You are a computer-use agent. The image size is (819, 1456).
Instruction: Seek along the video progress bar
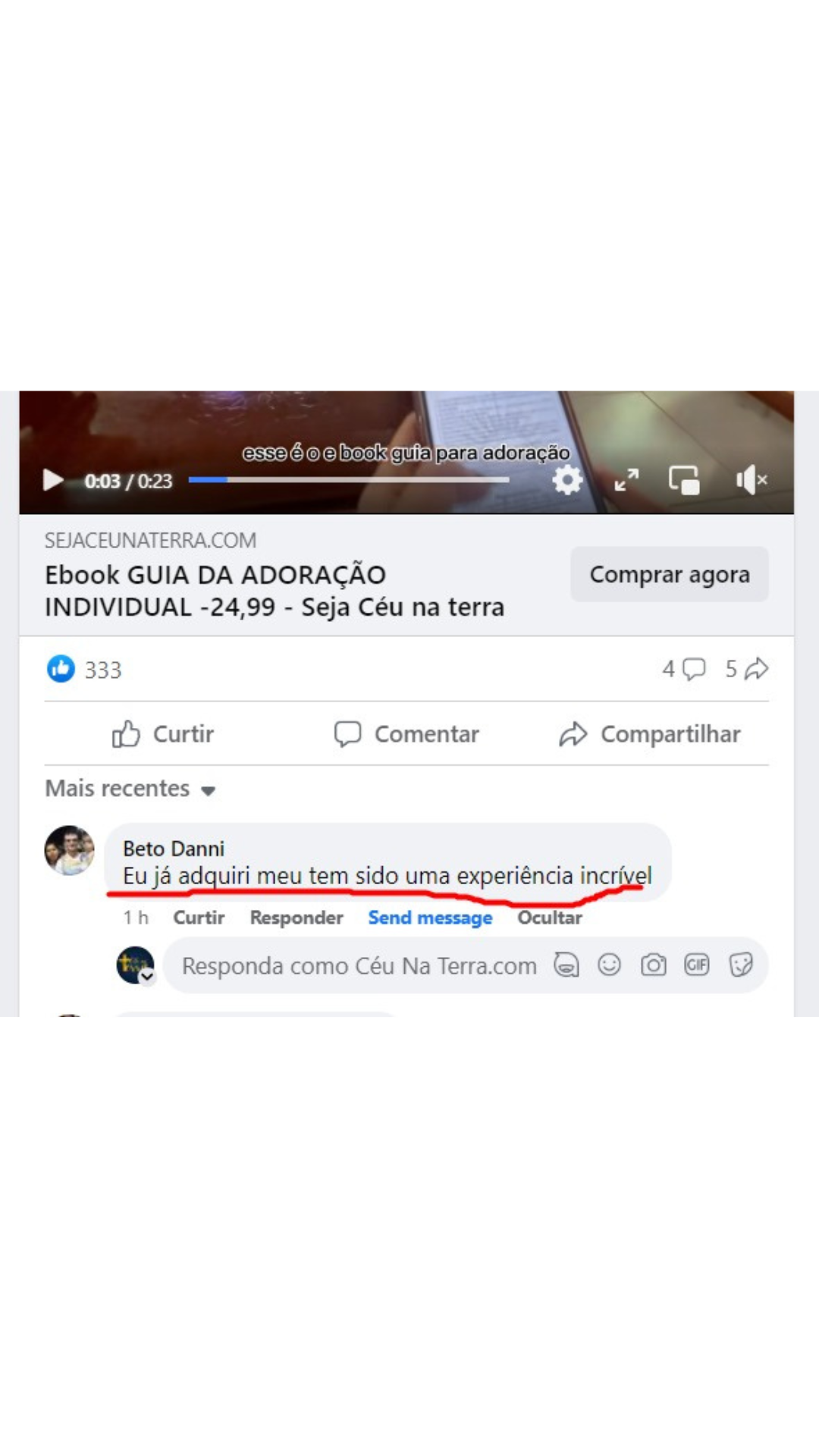tap(349, 479)
